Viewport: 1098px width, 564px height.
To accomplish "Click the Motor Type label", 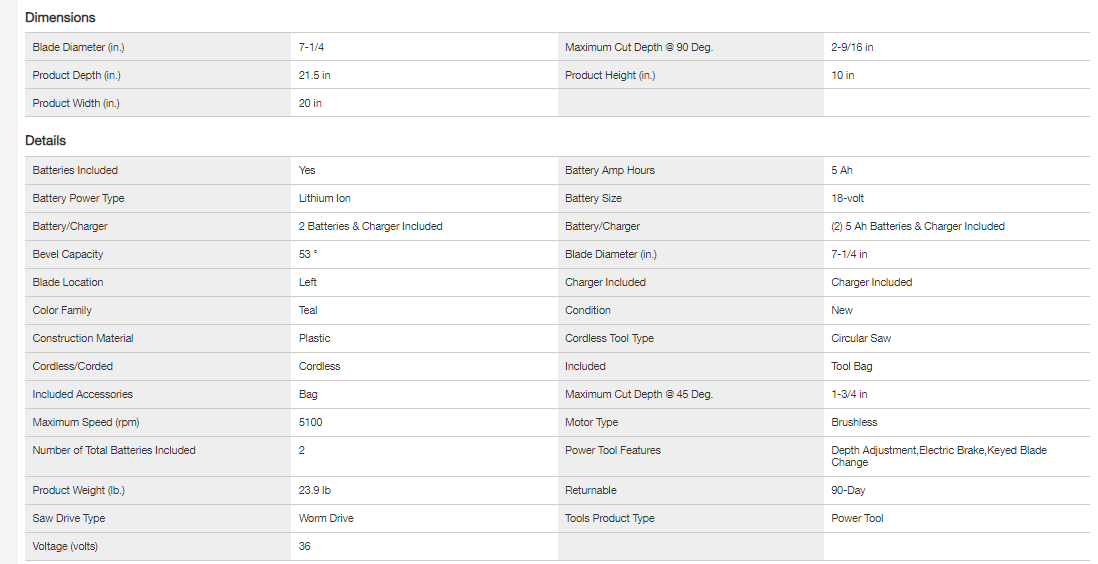I will (x=592, y=422).
